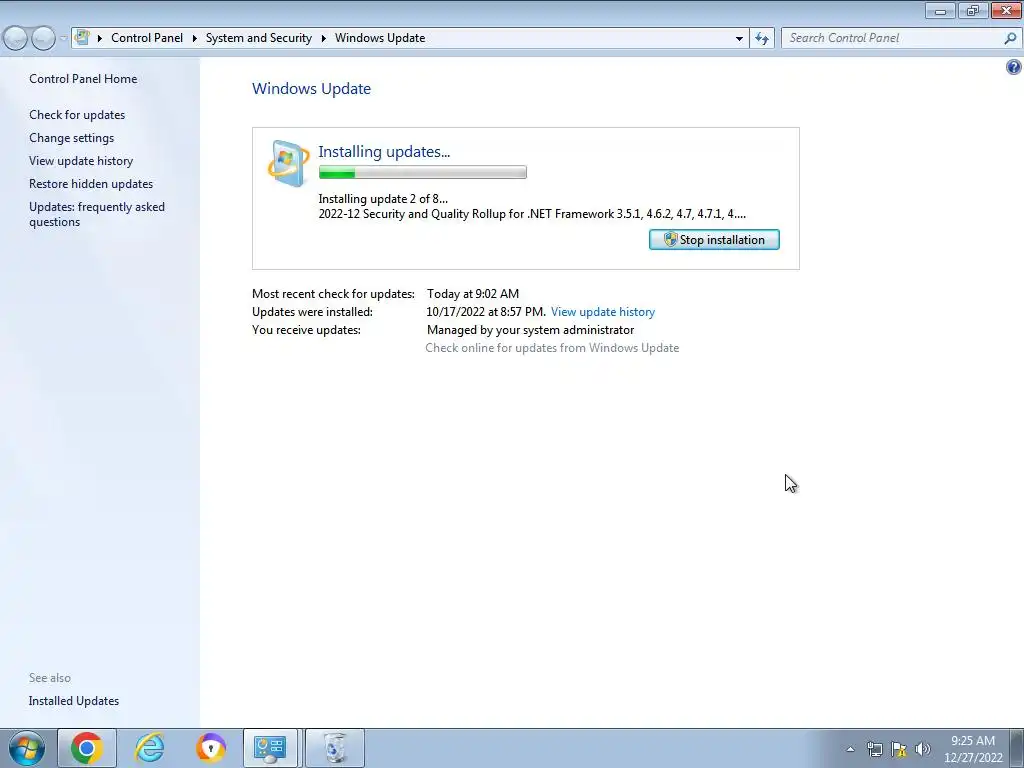Viewport: 1024px width, 768px height.
Task: Click Check online for updates from Windows Update
Action: [x=552, y=348]
